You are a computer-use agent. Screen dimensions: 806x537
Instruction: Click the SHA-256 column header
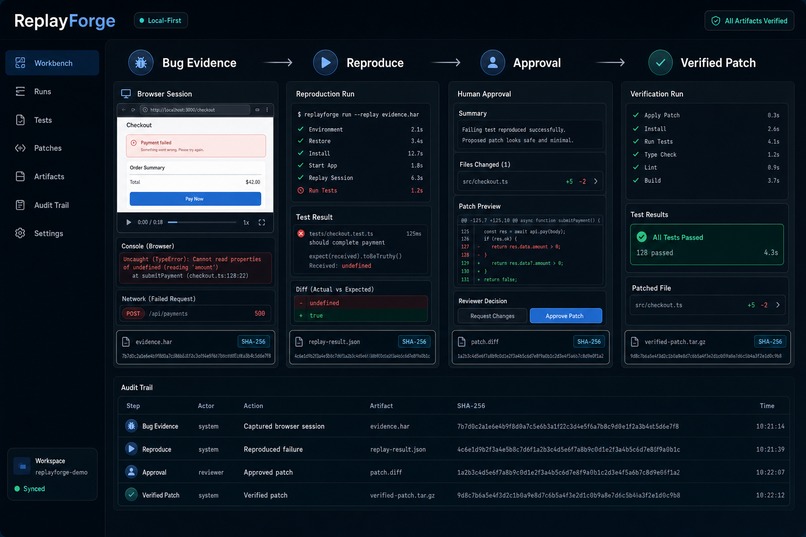click(471, 406)
